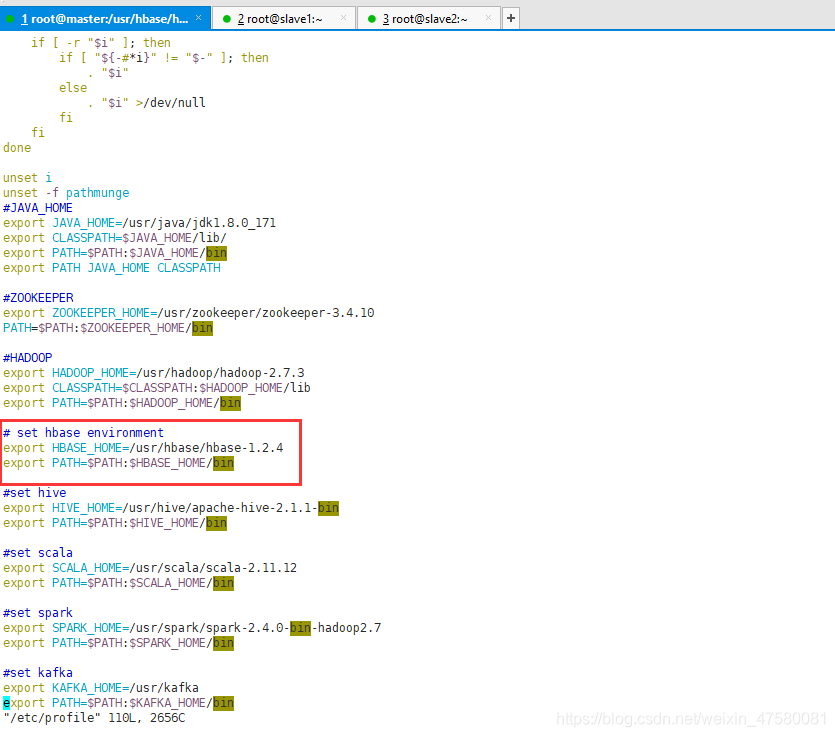Viewport: 835px width, 737px height.
Task: Click the 'if [ -r "$i" ]; then' line
Action: click(101, 43)
